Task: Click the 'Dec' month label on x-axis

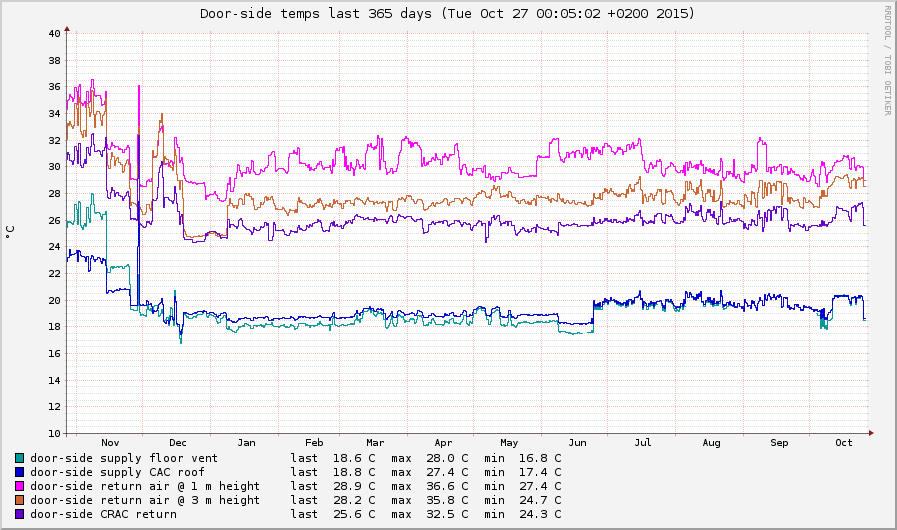Action: [x=178, y=443]
